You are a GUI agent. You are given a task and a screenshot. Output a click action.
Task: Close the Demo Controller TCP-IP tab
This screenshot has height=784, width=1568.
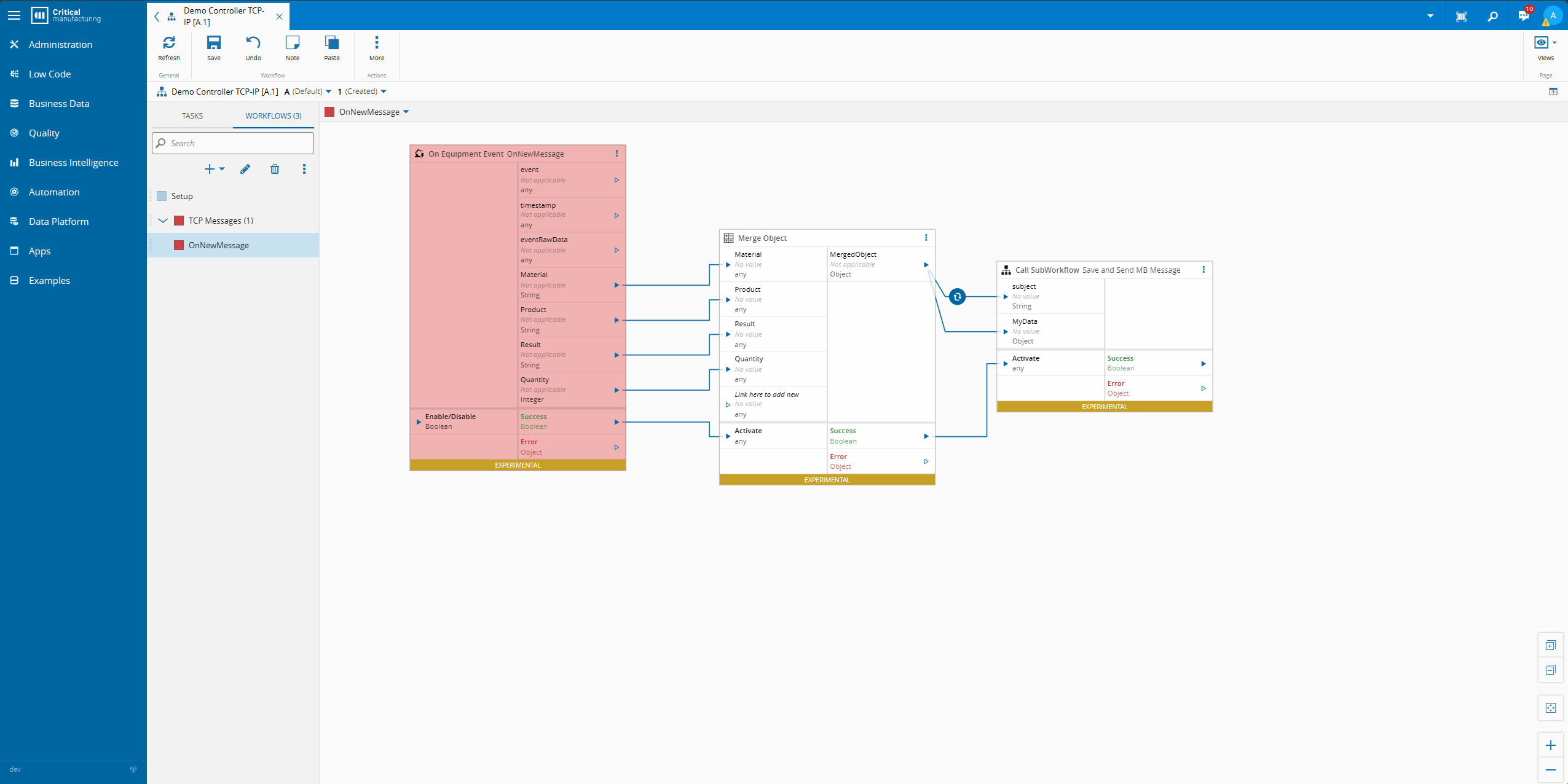tap(280, 17)
